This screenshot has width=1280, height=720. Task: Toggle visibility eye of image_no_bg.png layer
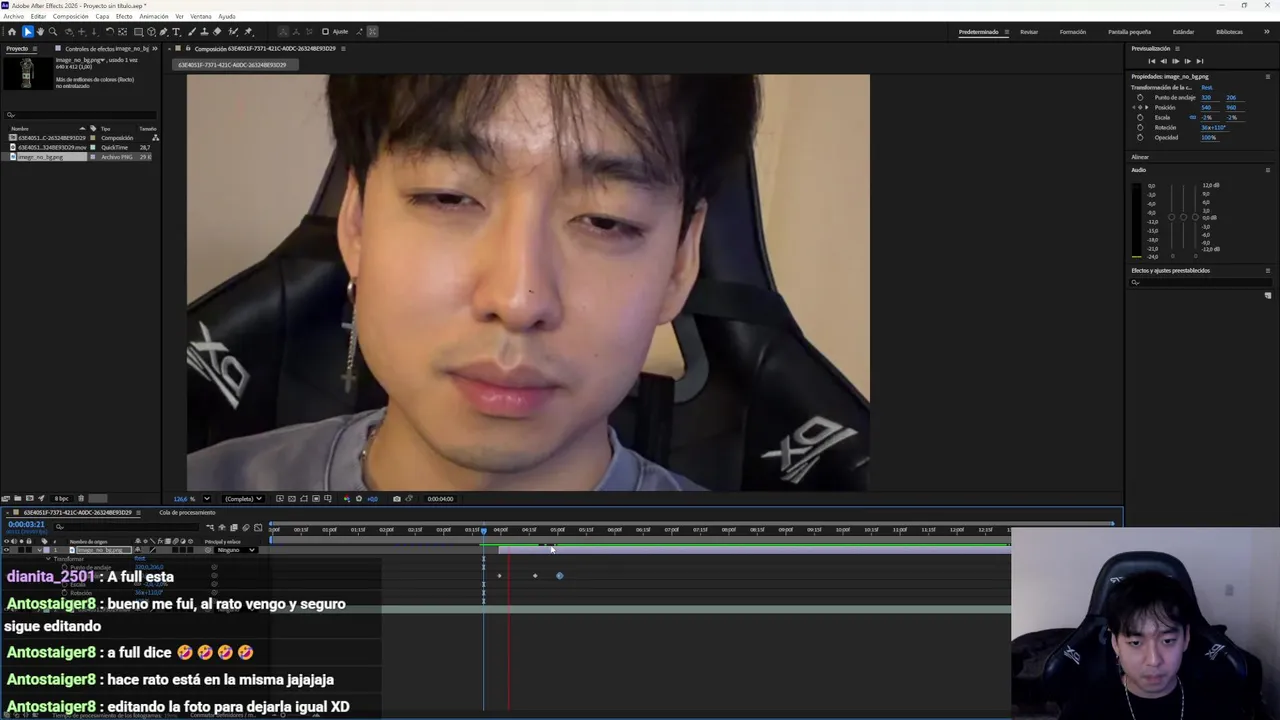(6, 550)
